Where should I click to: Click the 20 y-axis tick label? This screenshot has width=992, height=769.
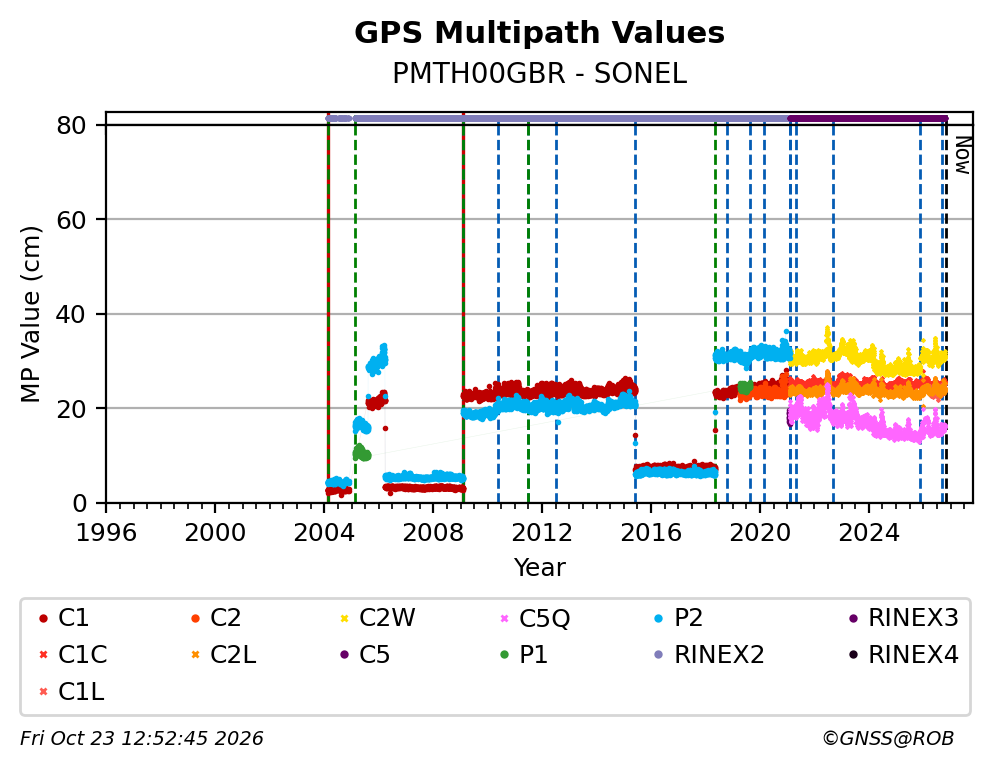pos(71,409)
